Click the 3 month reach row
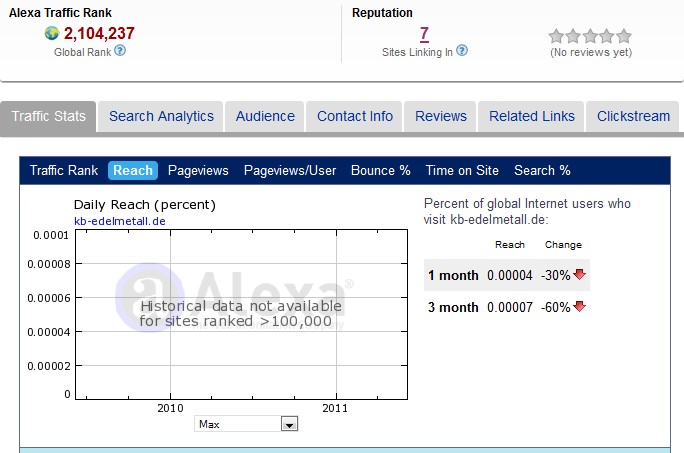The width and height of the screenshot is (684, 453). click(506, 307)
